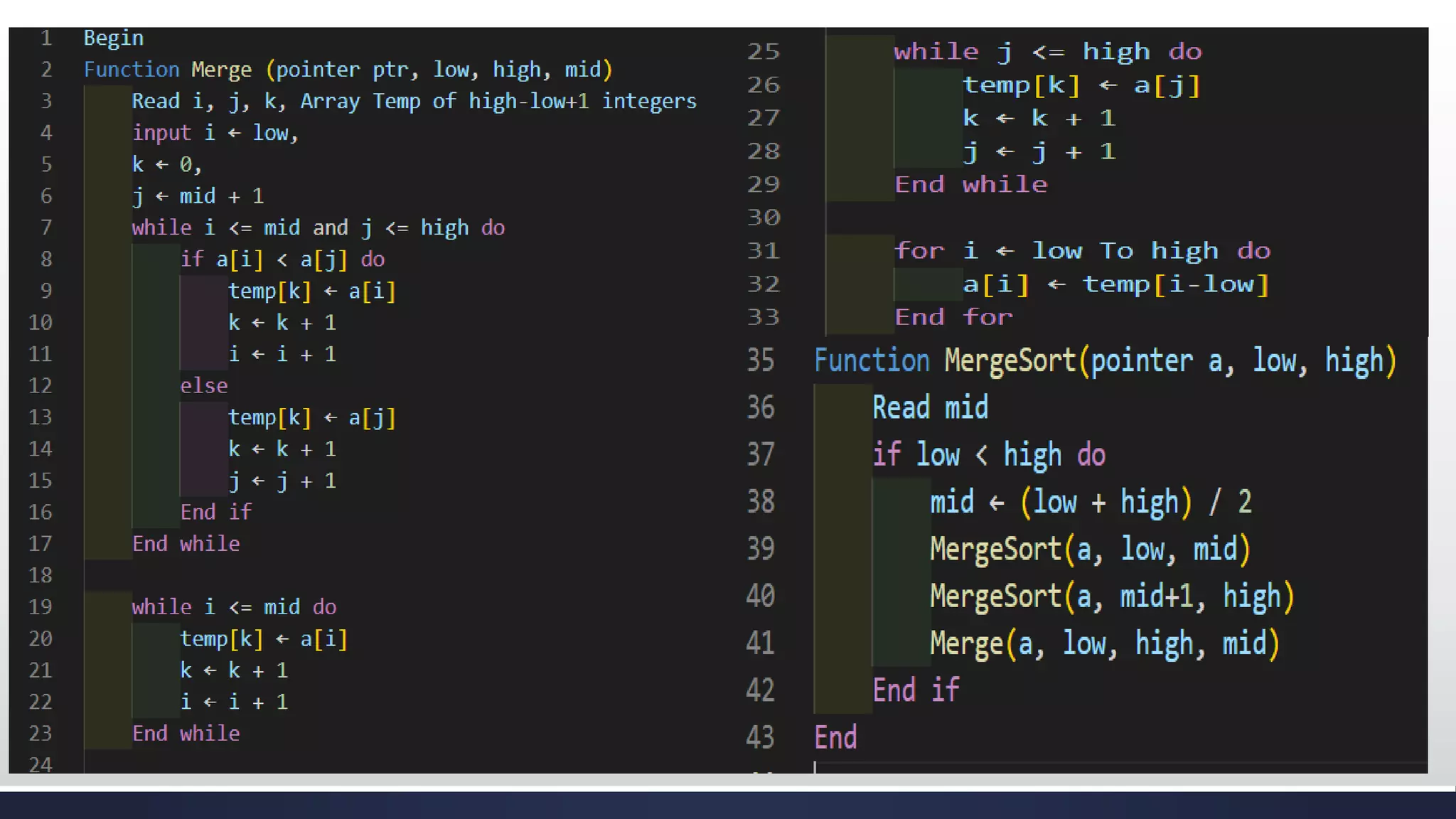Click 'End while' on line 23
The image size is (1456, 819).
186,734
